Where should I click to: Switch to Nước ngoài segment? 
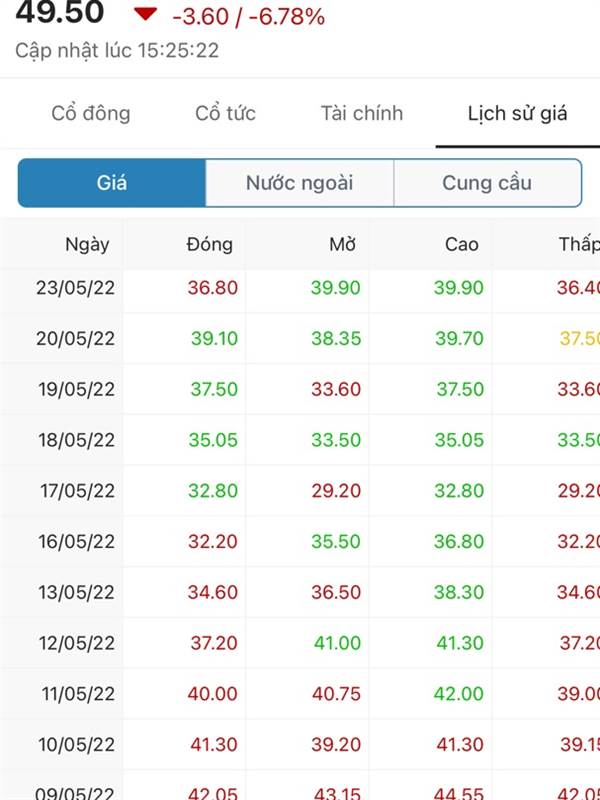(299, 183)
